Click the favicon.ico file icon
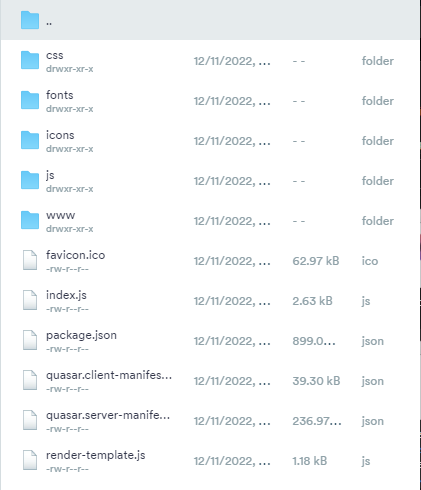This screenshot has height=490, width=421. [x=30, y=260]
